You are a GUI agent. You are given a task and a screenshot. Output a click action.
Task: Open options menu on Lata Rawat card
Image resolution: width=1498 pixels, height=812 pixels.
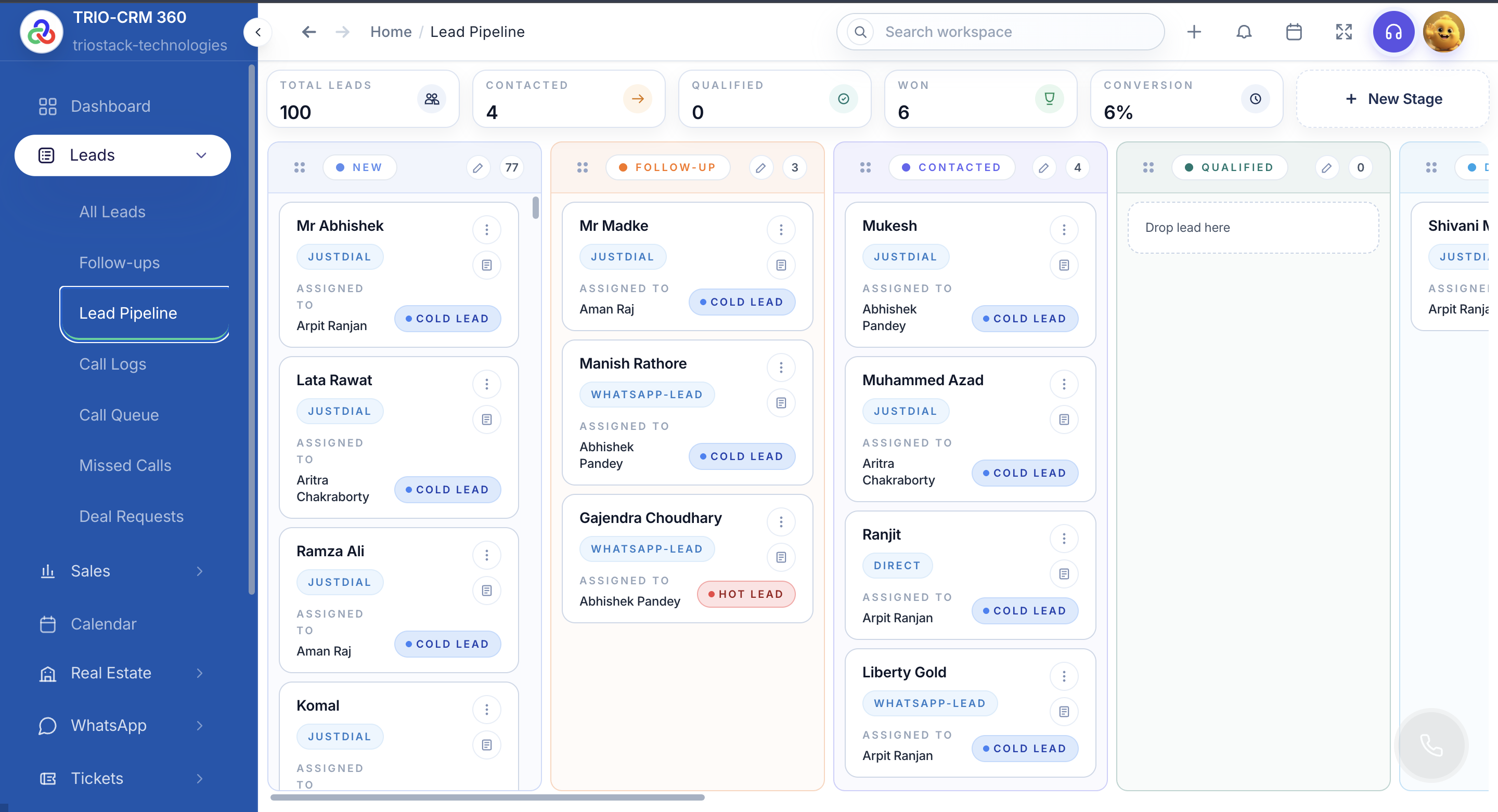(487, 384)
